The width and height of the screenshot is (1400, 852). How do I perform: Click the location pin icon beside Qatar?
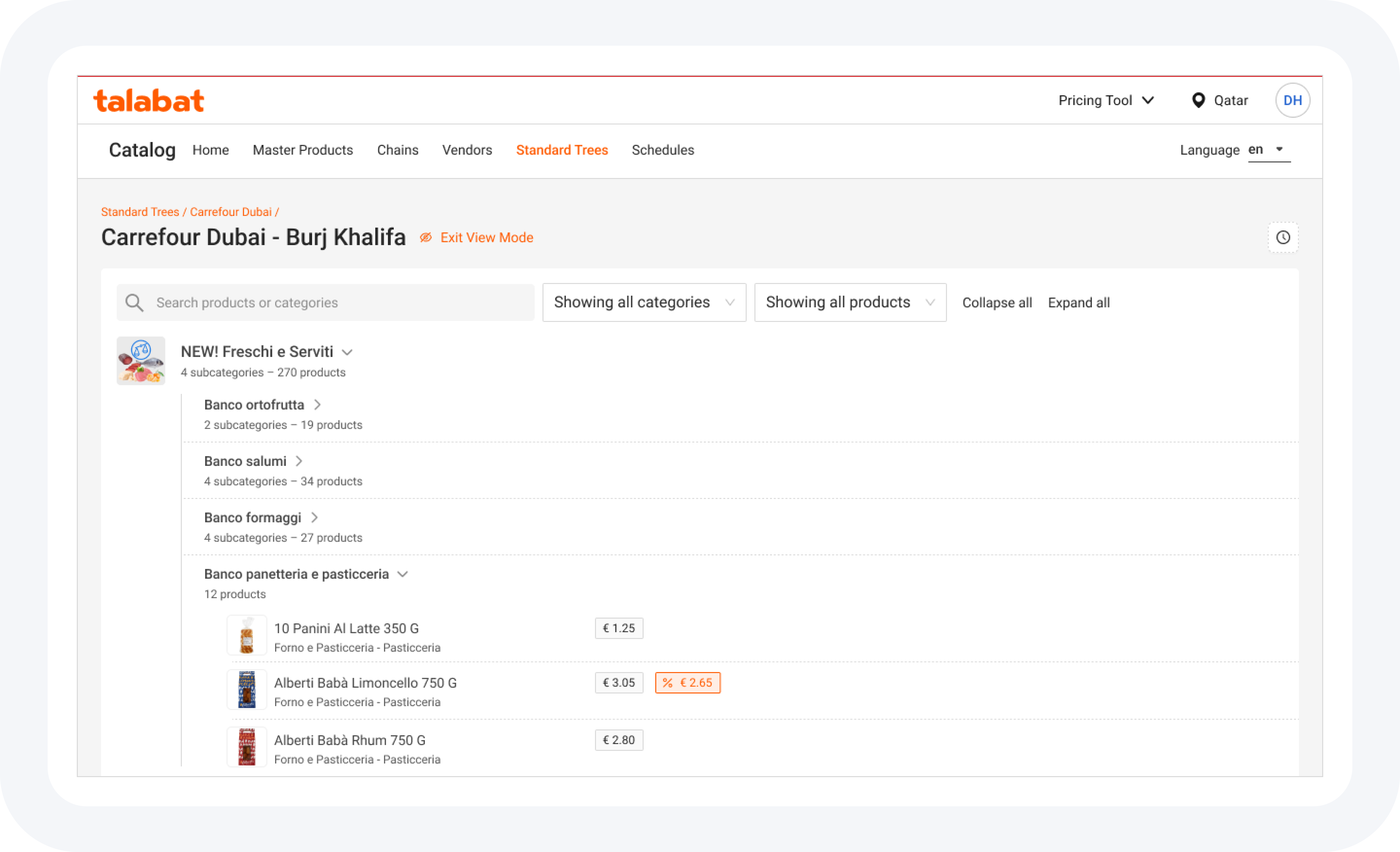[x=1198, y=101]
